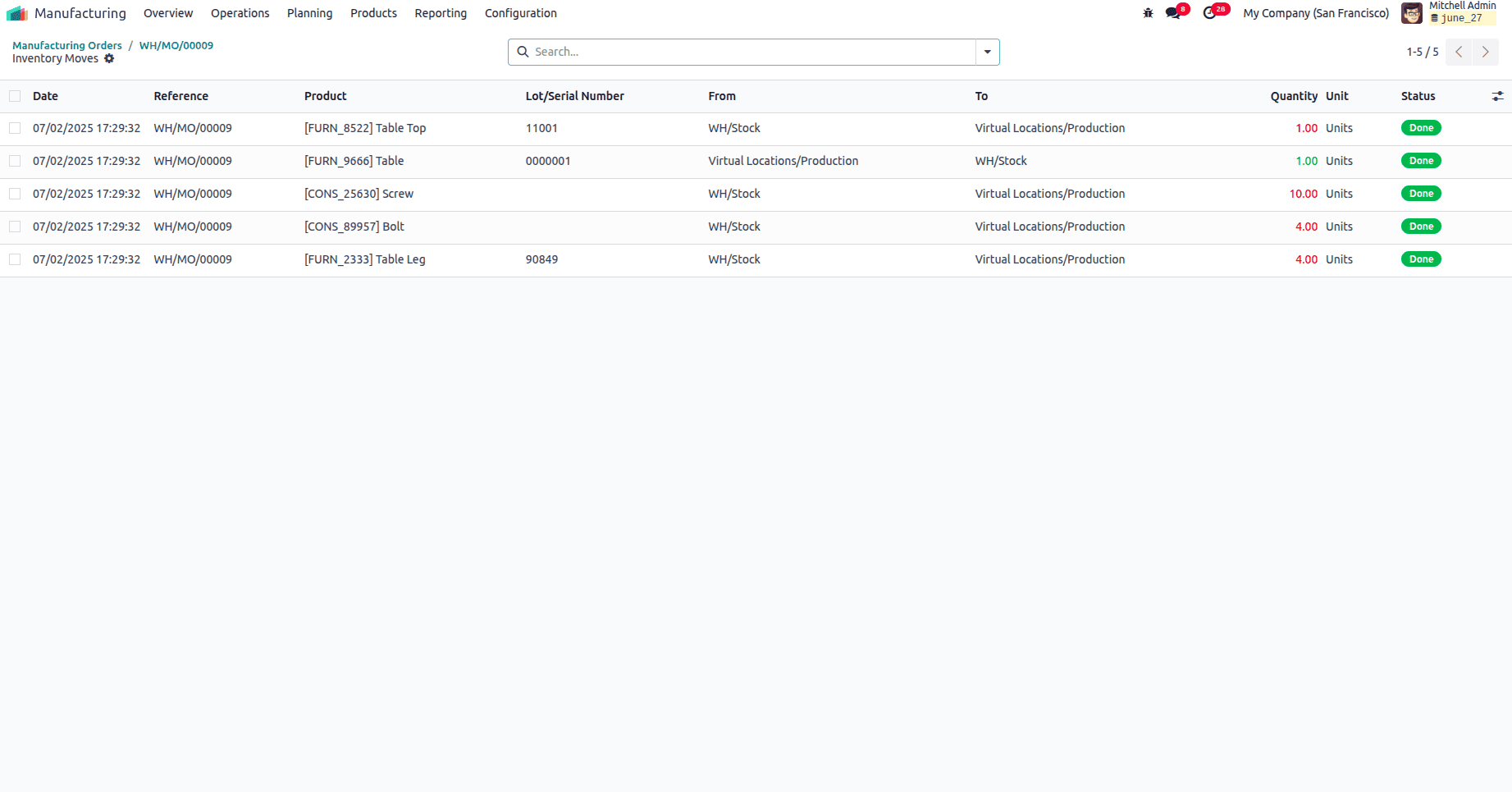Check the [FURN_9666] Table row checkbox

click(15, 161)
